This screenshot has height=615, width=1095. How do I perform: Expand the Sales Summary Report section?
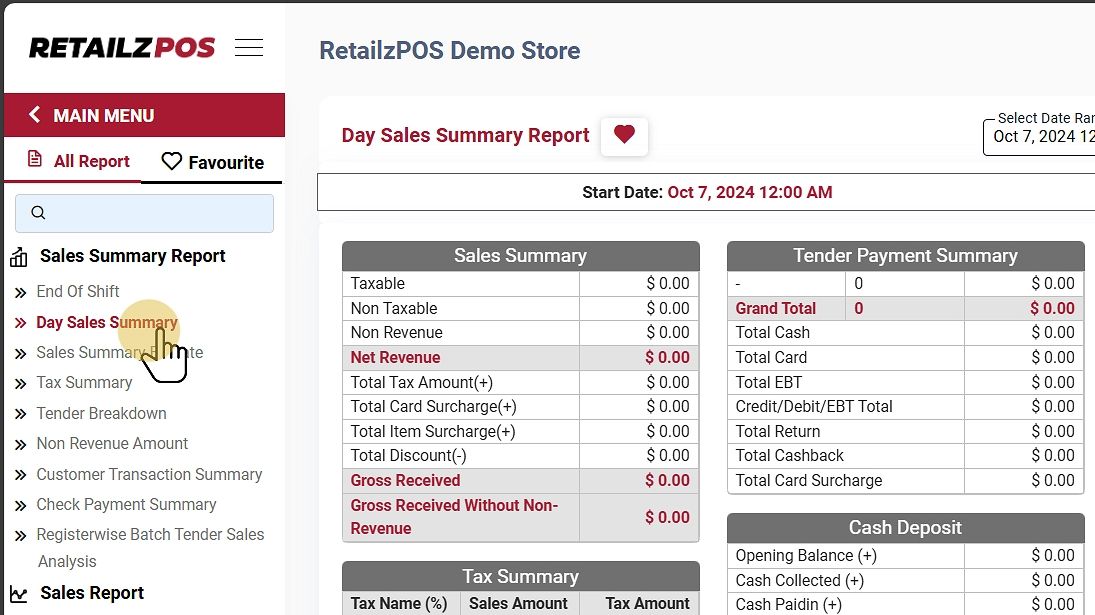(x=132, y=256)
